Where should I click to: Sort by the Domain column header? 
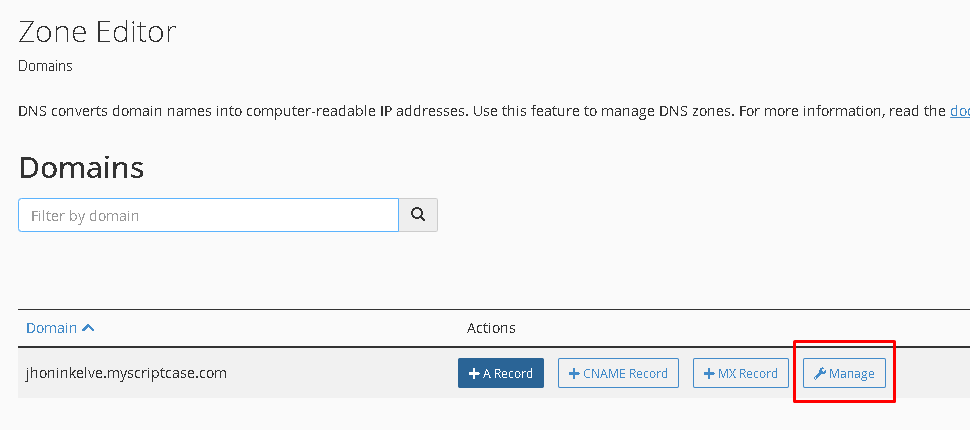[x=51, y=328]
